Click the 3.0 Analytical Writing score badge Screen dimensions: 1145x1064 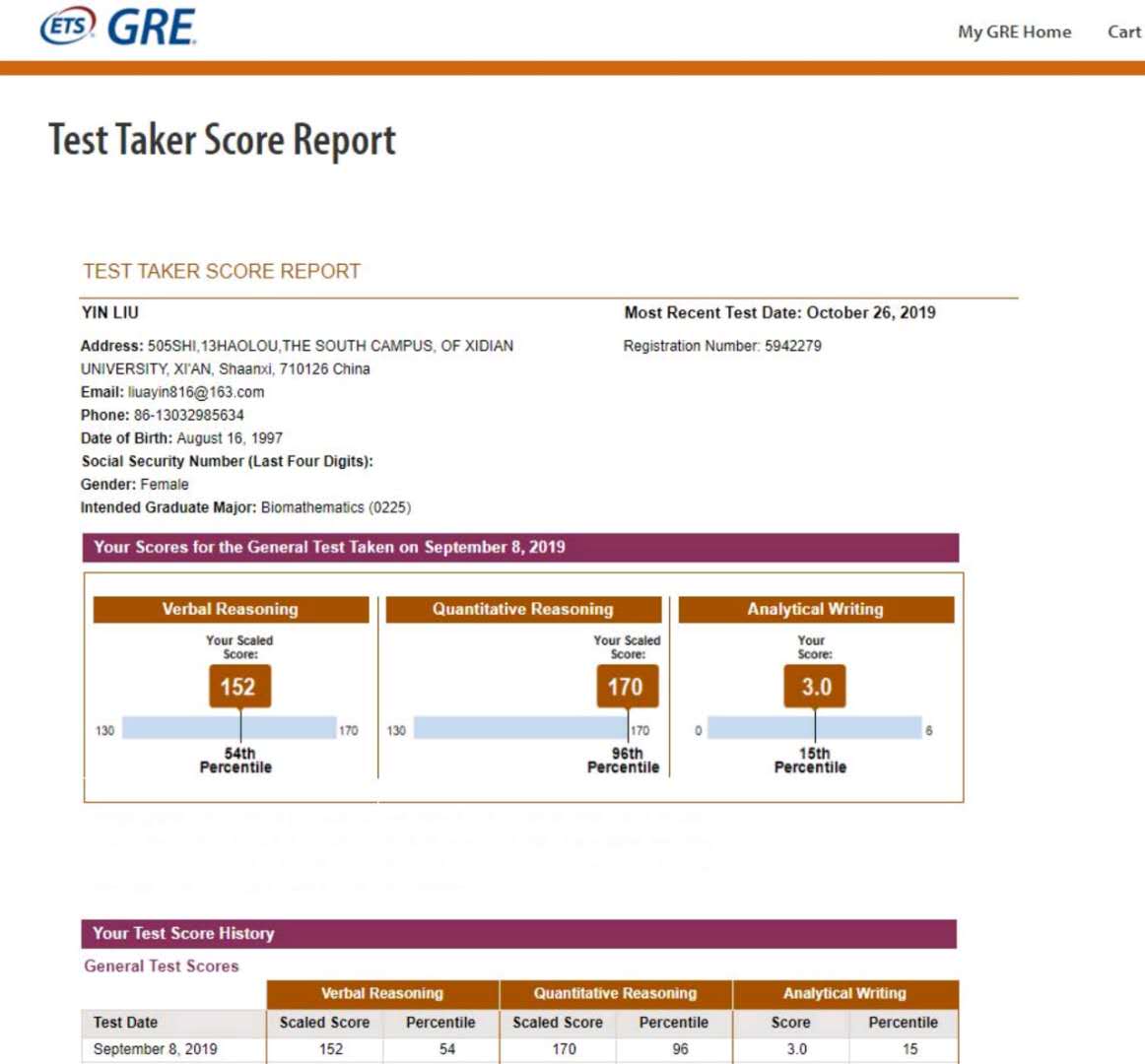[x=815, y=687]
